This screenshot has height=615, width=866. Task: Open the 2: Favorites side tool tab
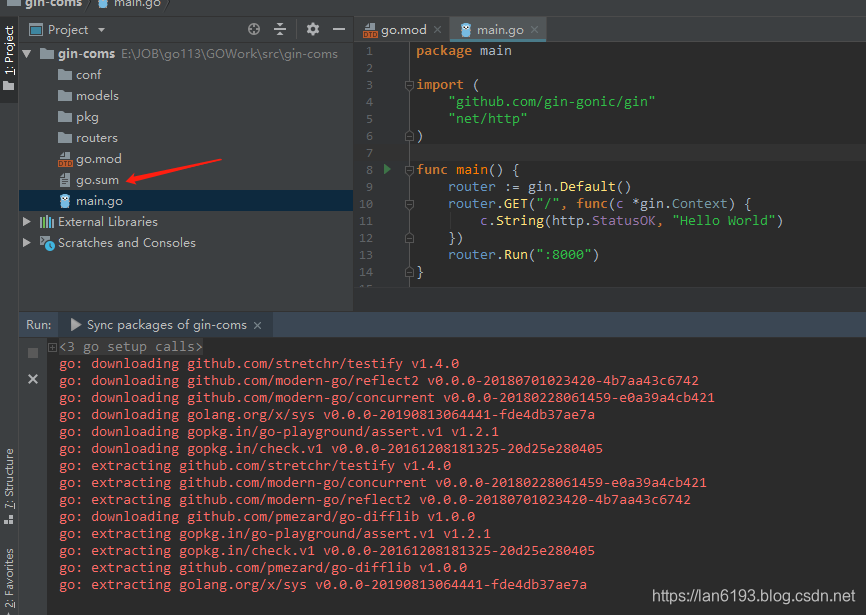click(9, 579)
